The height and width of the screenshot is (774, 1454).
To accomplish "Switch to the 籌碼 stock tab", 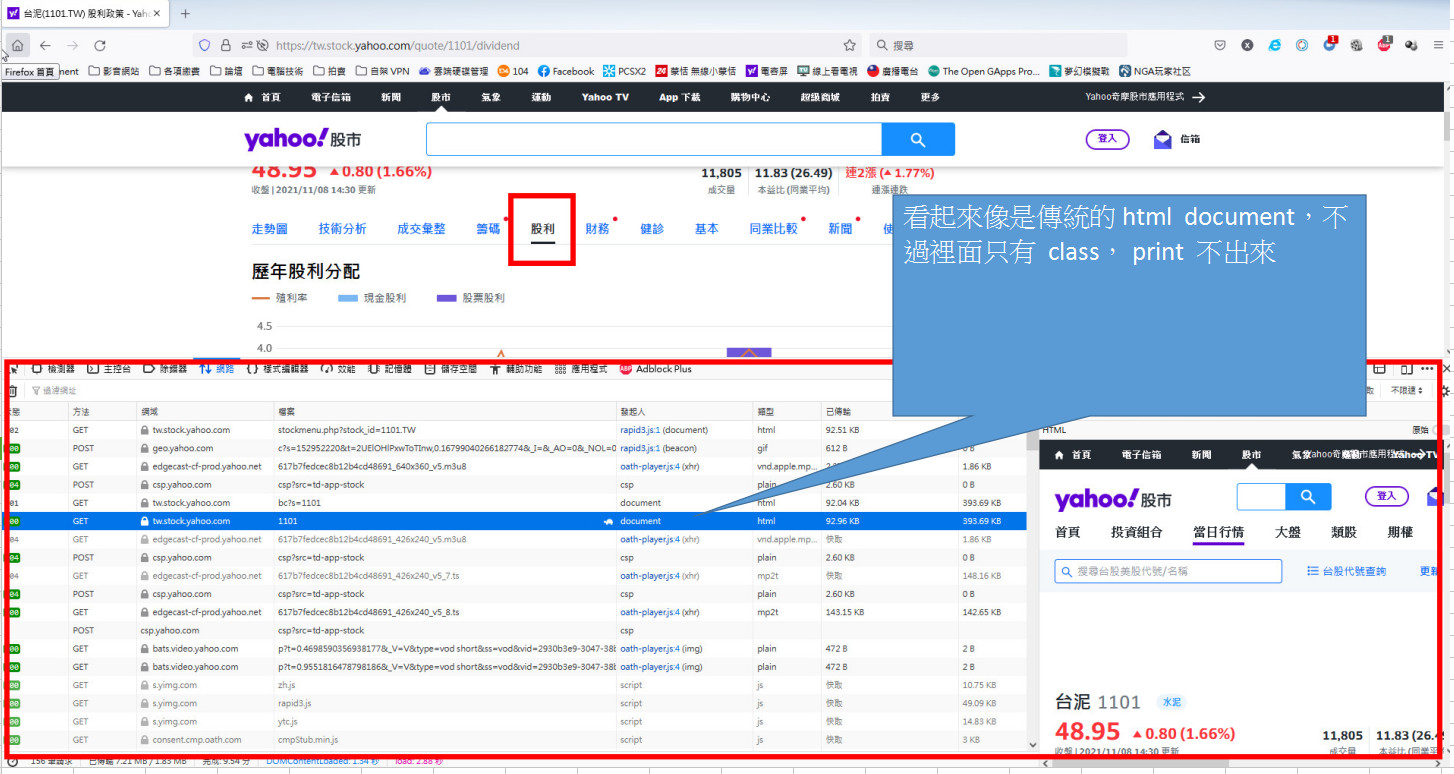I will pyautogui.click(x=488, y=229).
